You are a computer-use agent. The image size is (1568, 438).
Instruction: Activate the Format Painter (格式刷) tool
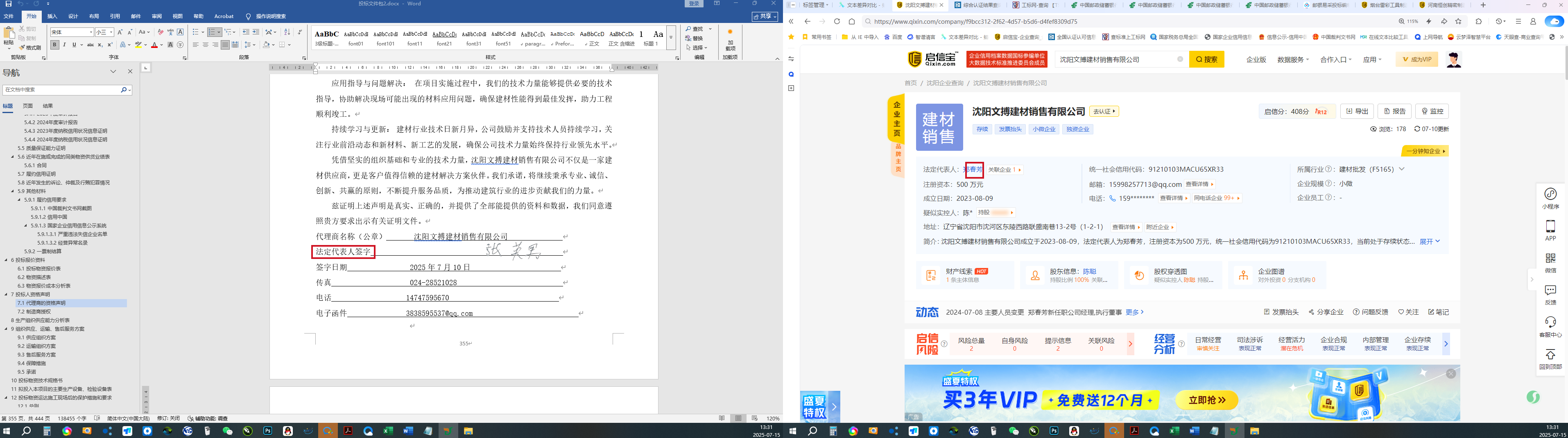click(x=30, y=48)
